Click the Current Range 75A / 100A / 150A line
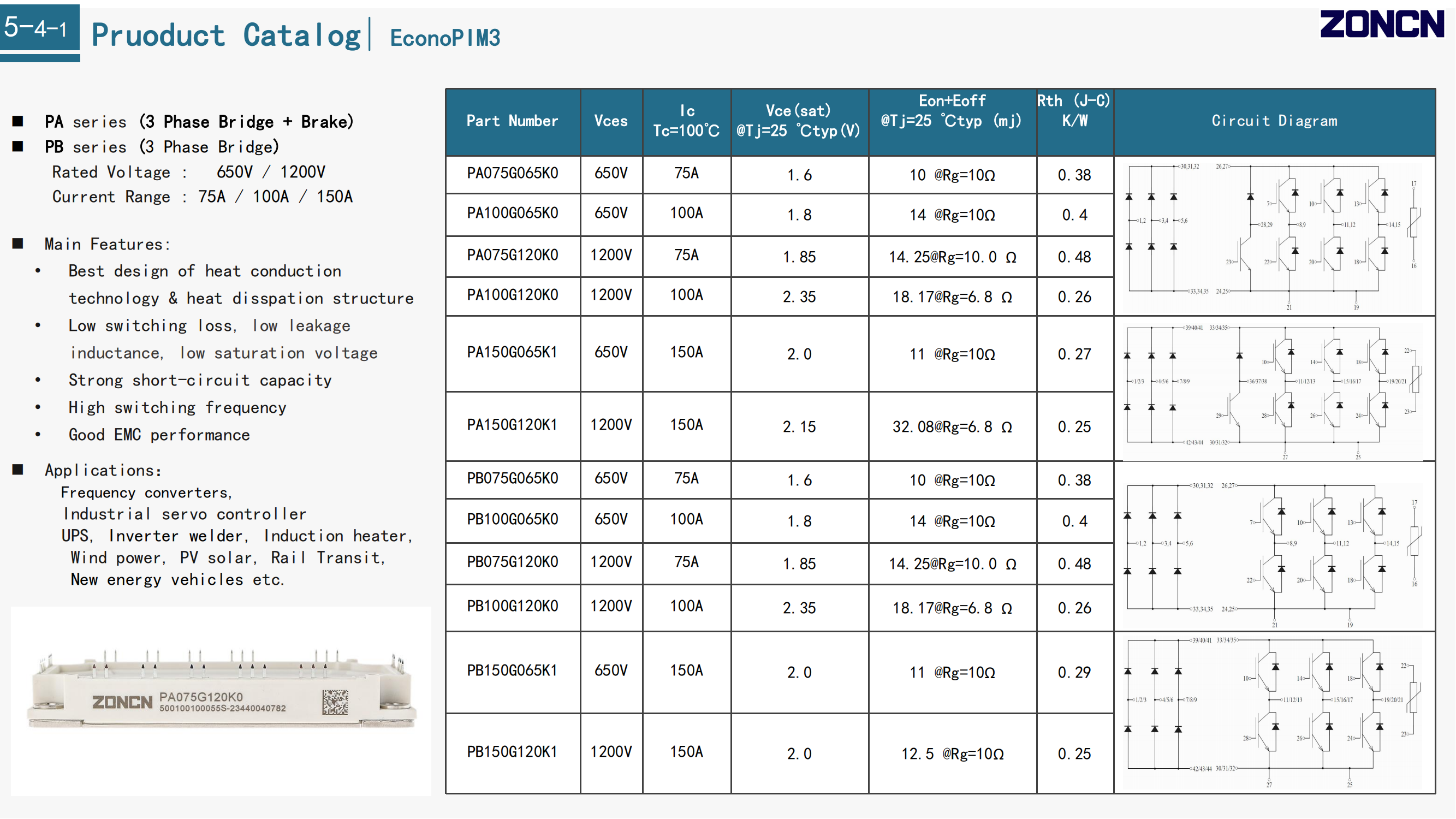The height and width of the screenshot is (819, 1456). [x=203, y=197]
